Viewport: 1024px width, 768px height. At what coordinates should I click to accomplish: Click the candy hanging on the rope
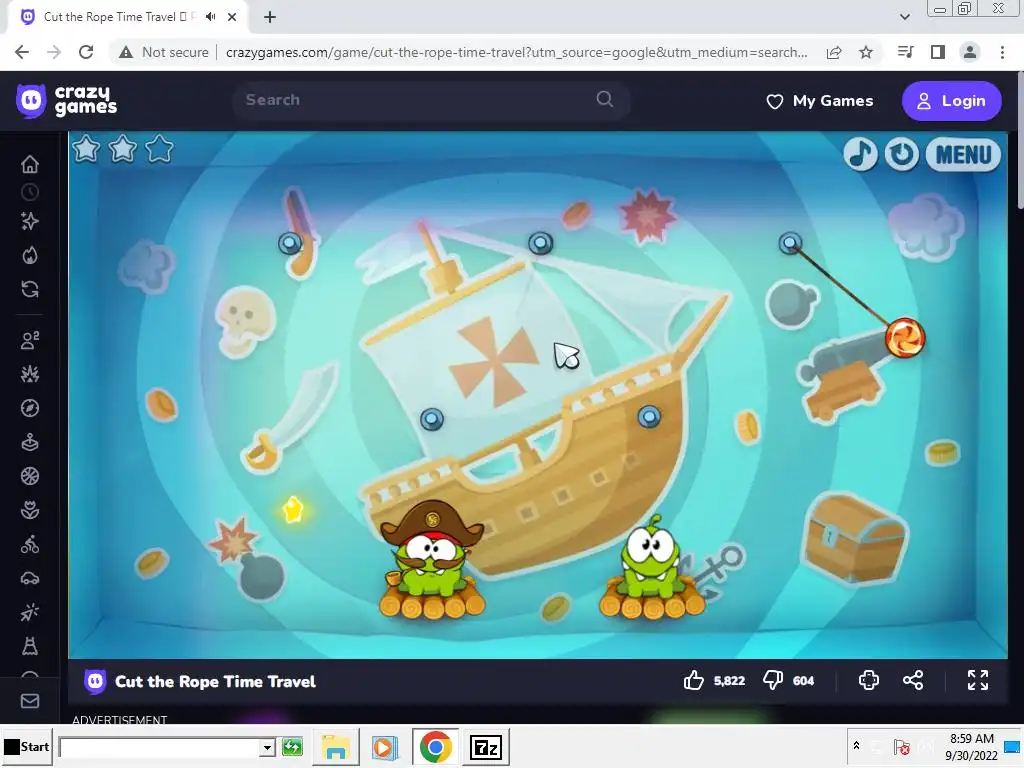[905, 338]
